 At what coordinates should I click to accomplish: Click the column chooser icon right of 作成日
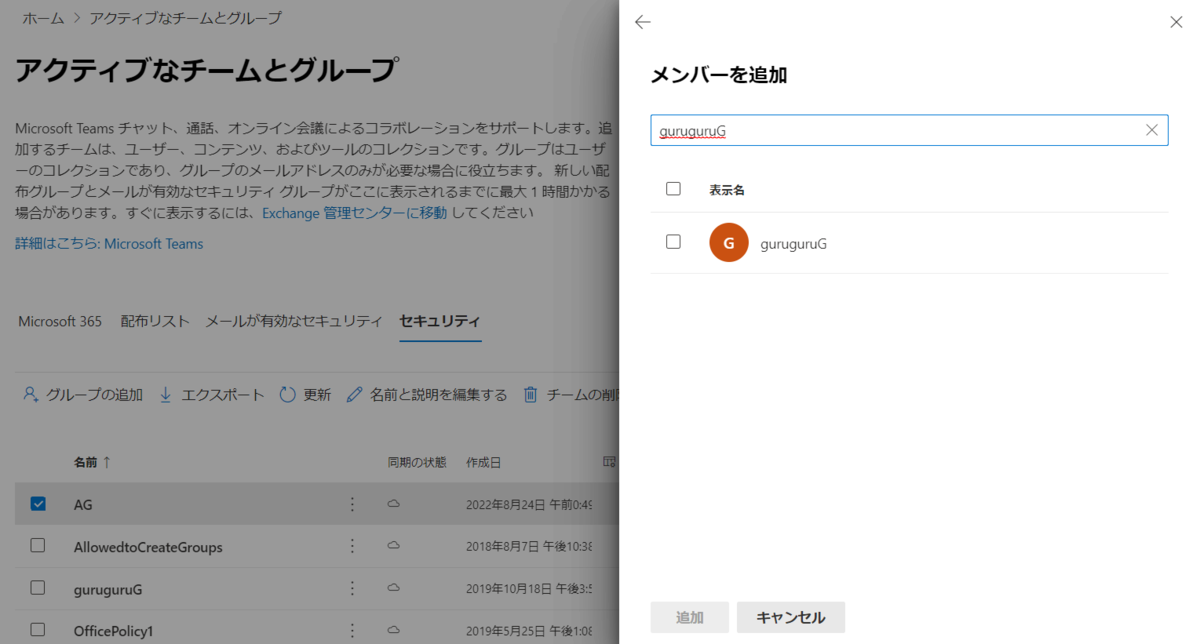609,463
